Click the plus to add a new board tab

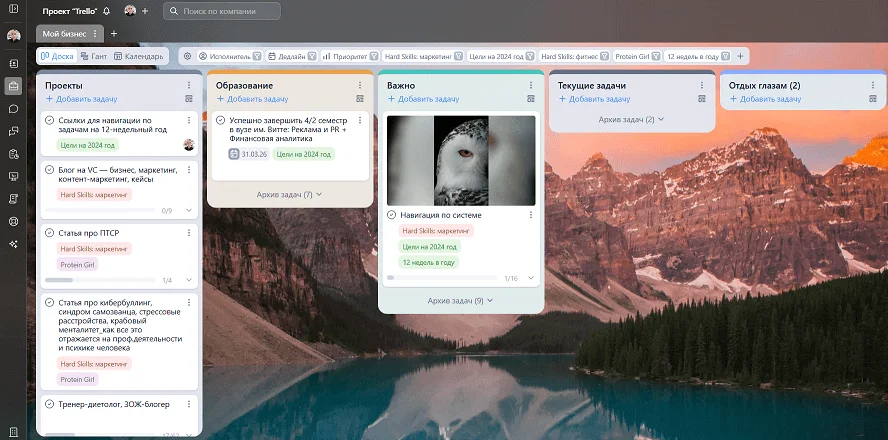click(x=114, y=34)
